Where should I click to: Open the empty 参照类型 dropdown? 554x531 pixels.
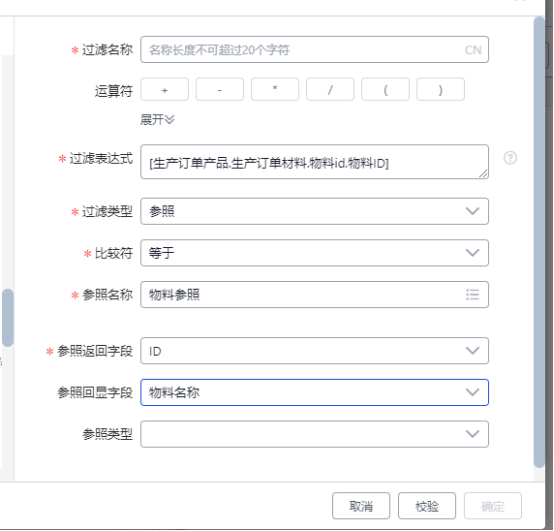pyautogui.click(x=314, y=434)
